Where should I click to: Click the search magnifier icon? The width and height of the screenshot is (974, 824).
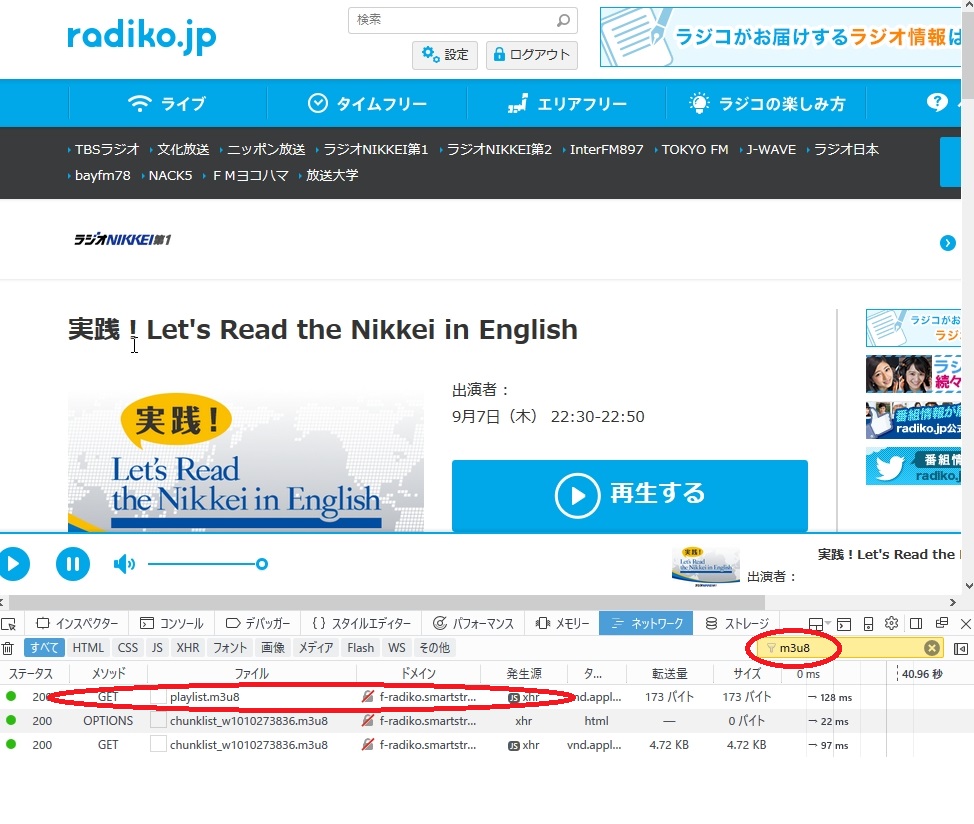(x=563, y=20)
